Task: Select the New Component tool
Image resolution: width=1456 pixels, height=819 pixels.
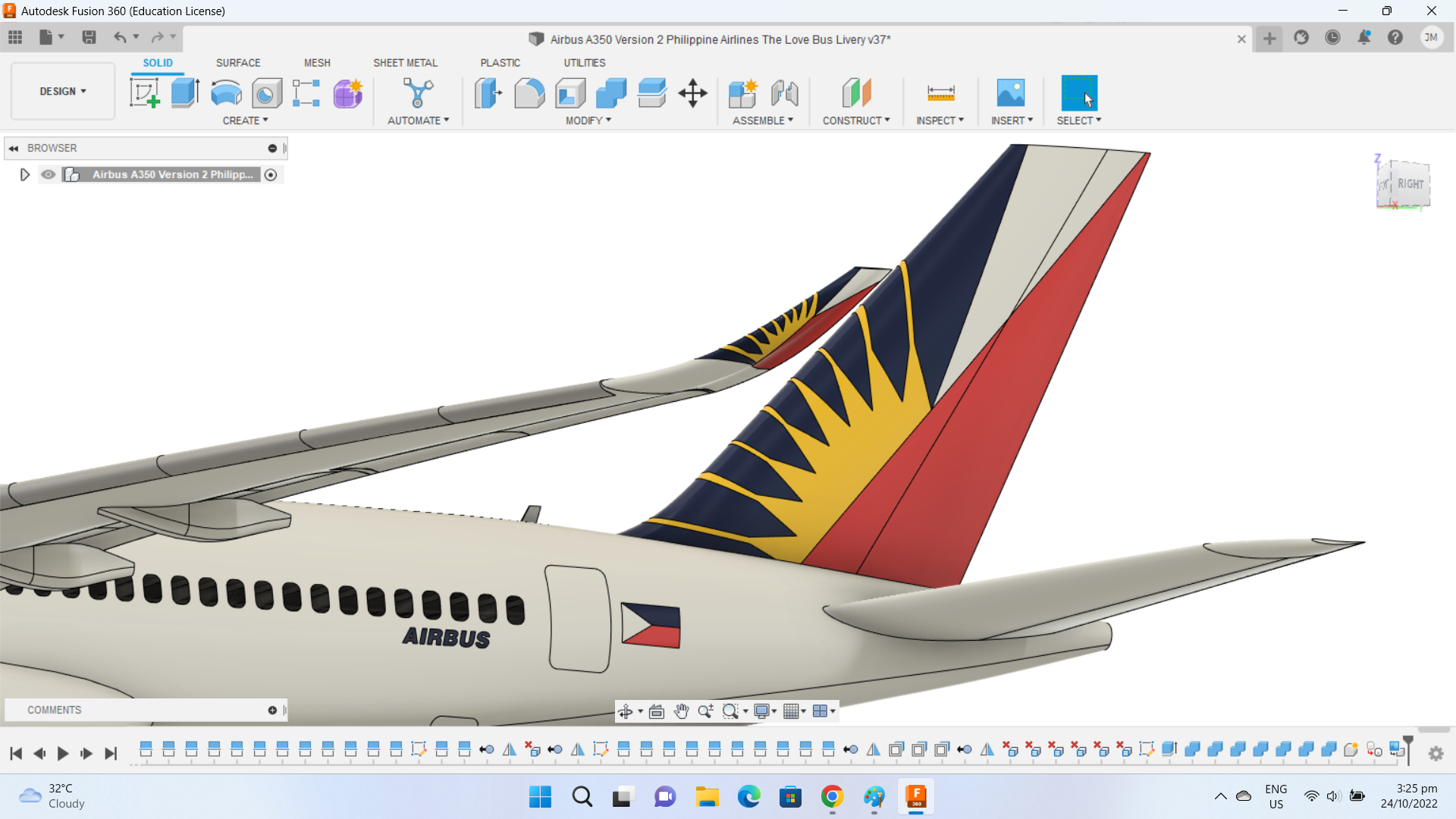Action: (743, 93)
